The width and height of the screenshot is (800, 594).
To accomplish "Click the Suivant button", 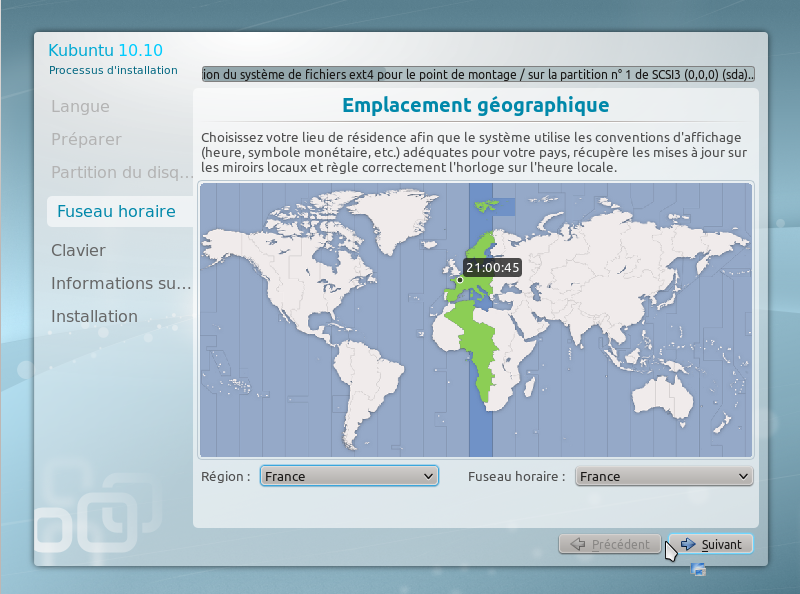I will click(x=710, y=544).
